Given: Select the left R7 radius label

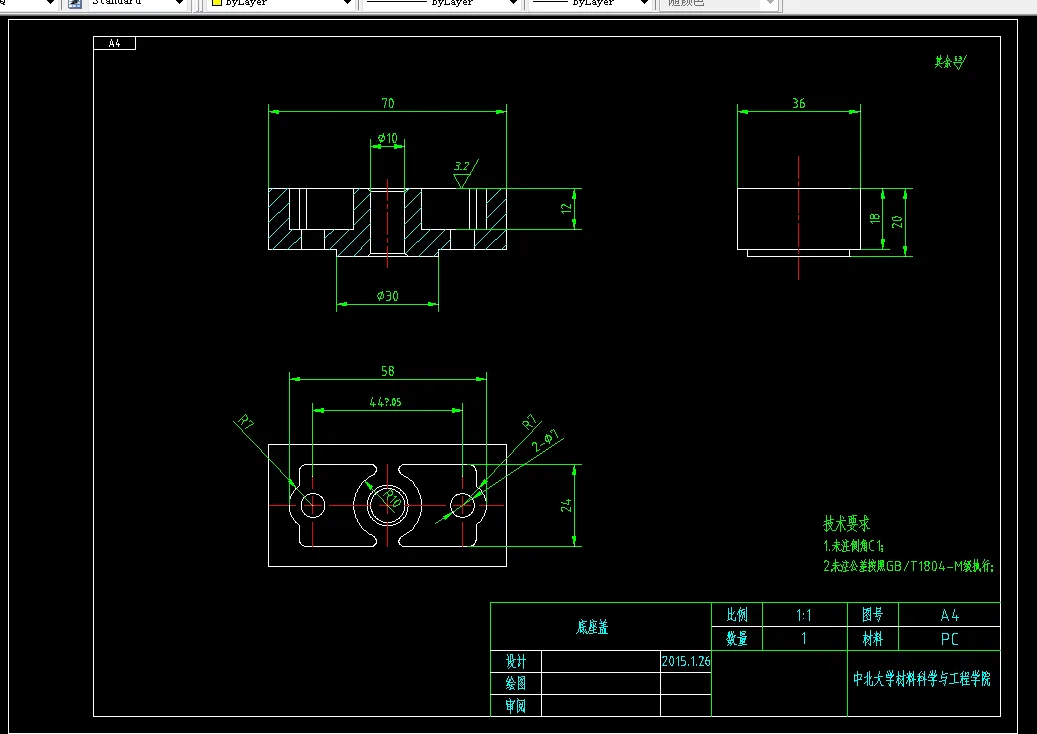Looking at the screenshot, I should coord(245,423).
